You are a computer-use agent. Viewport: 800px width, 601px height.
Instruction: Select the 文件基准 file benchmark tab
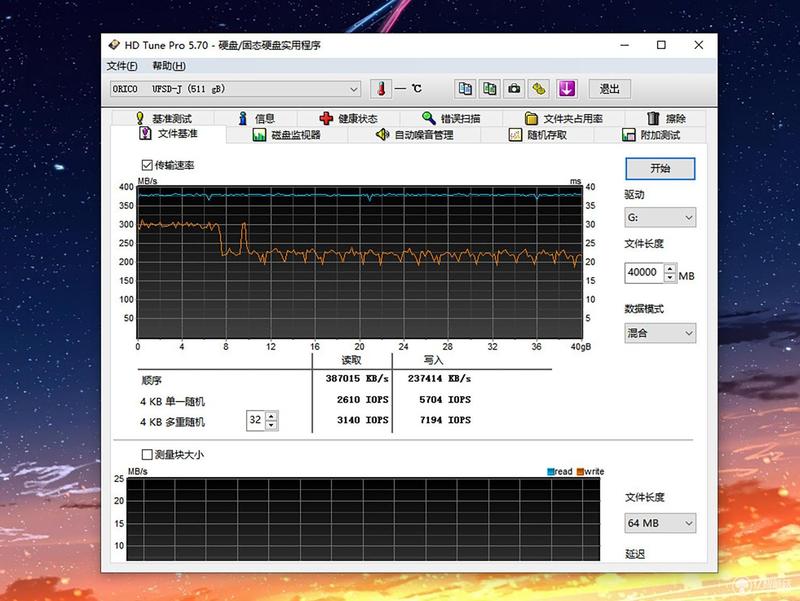(168, 134)
